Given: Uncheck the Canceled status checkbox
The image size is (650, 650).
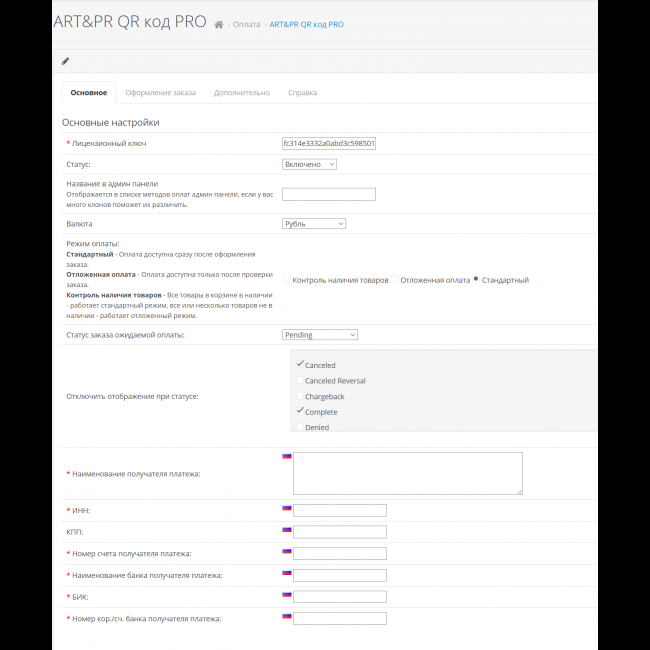Looking at the screenshot, I should [x=300, y=364].
